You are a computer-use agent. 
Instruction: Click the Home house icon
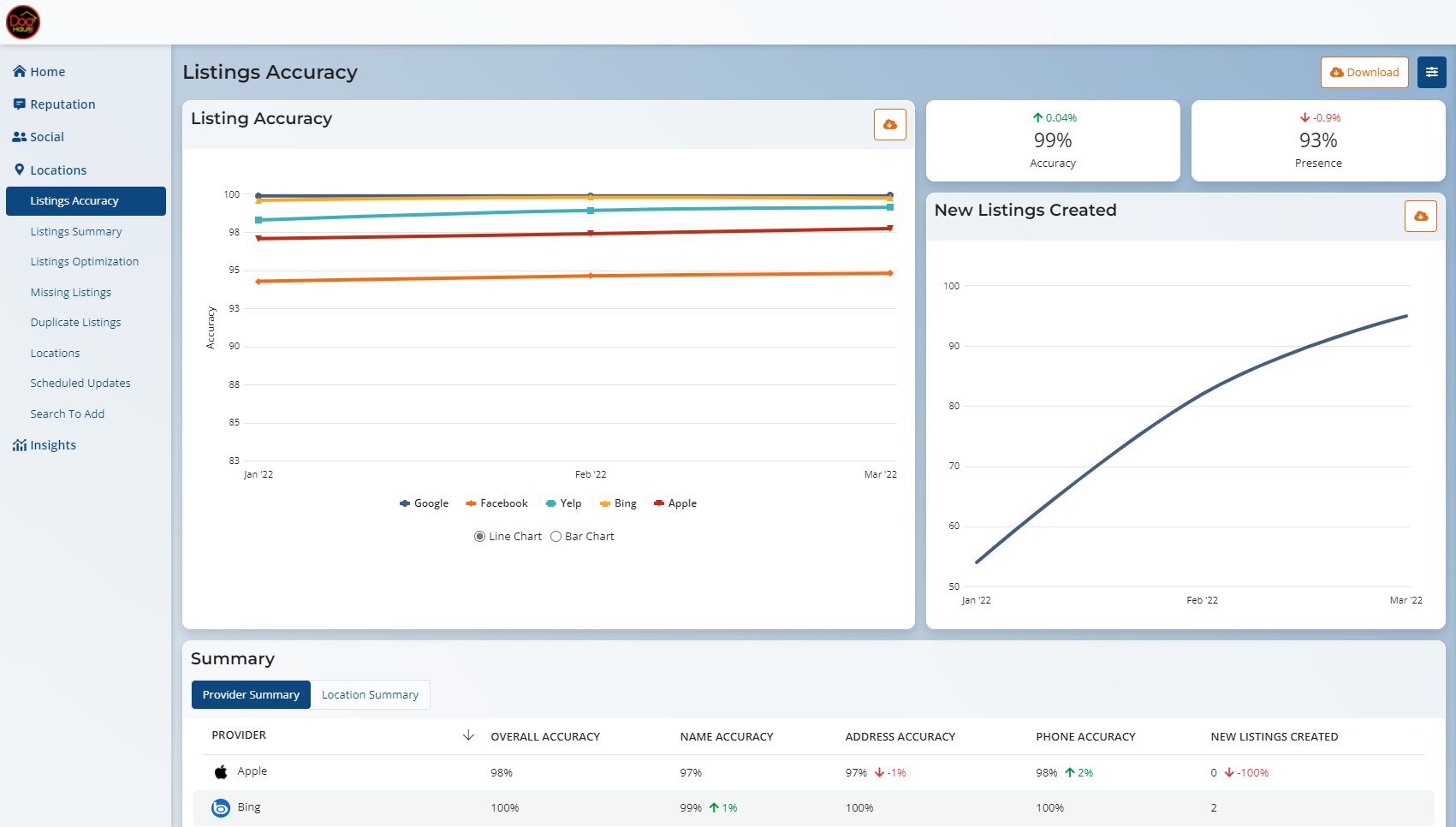pos(19,72)
